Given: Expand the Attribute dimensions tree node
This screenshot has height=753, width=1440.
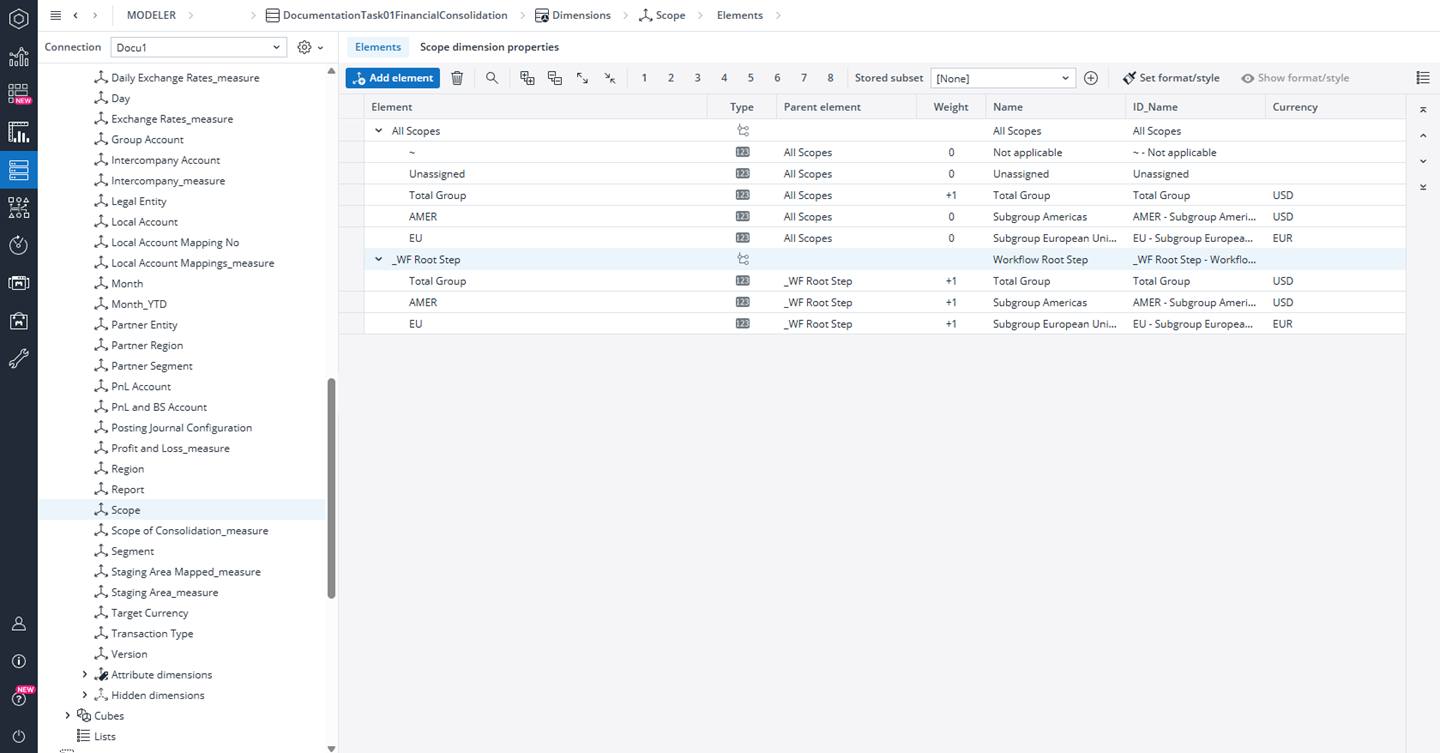Looking at the screenshot, I should 85,675.
